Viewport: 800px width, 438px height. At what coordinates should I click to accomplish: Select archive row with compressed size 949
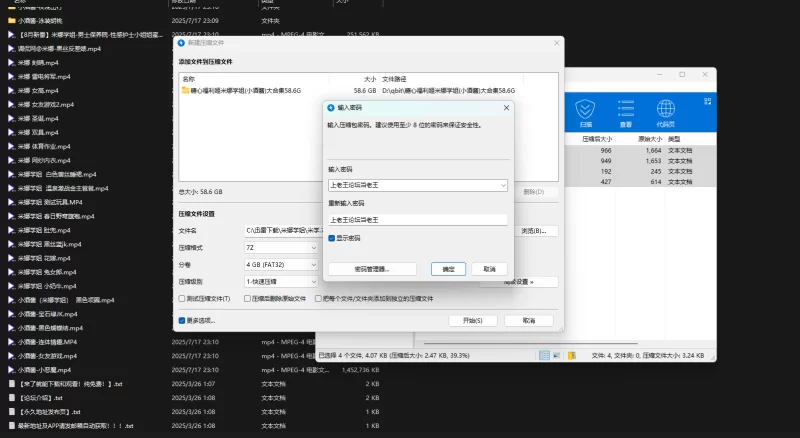click(x=640, y=161)
